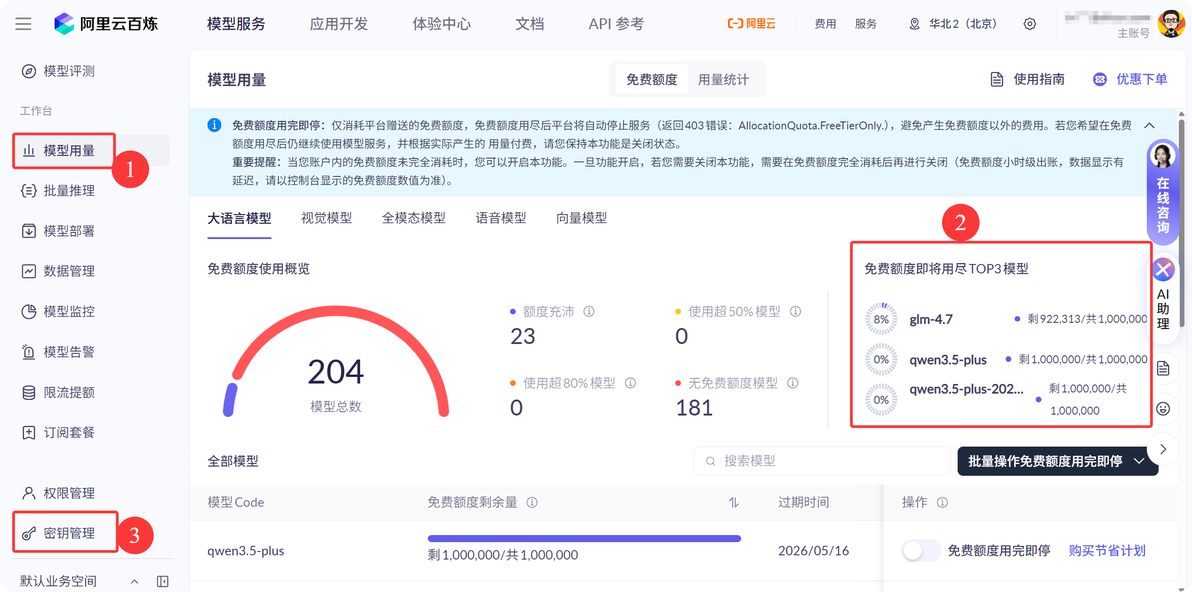Screen dimensions: 1192x592
Task: Open the hamburger menu icon
Action: tap(24, 24)
